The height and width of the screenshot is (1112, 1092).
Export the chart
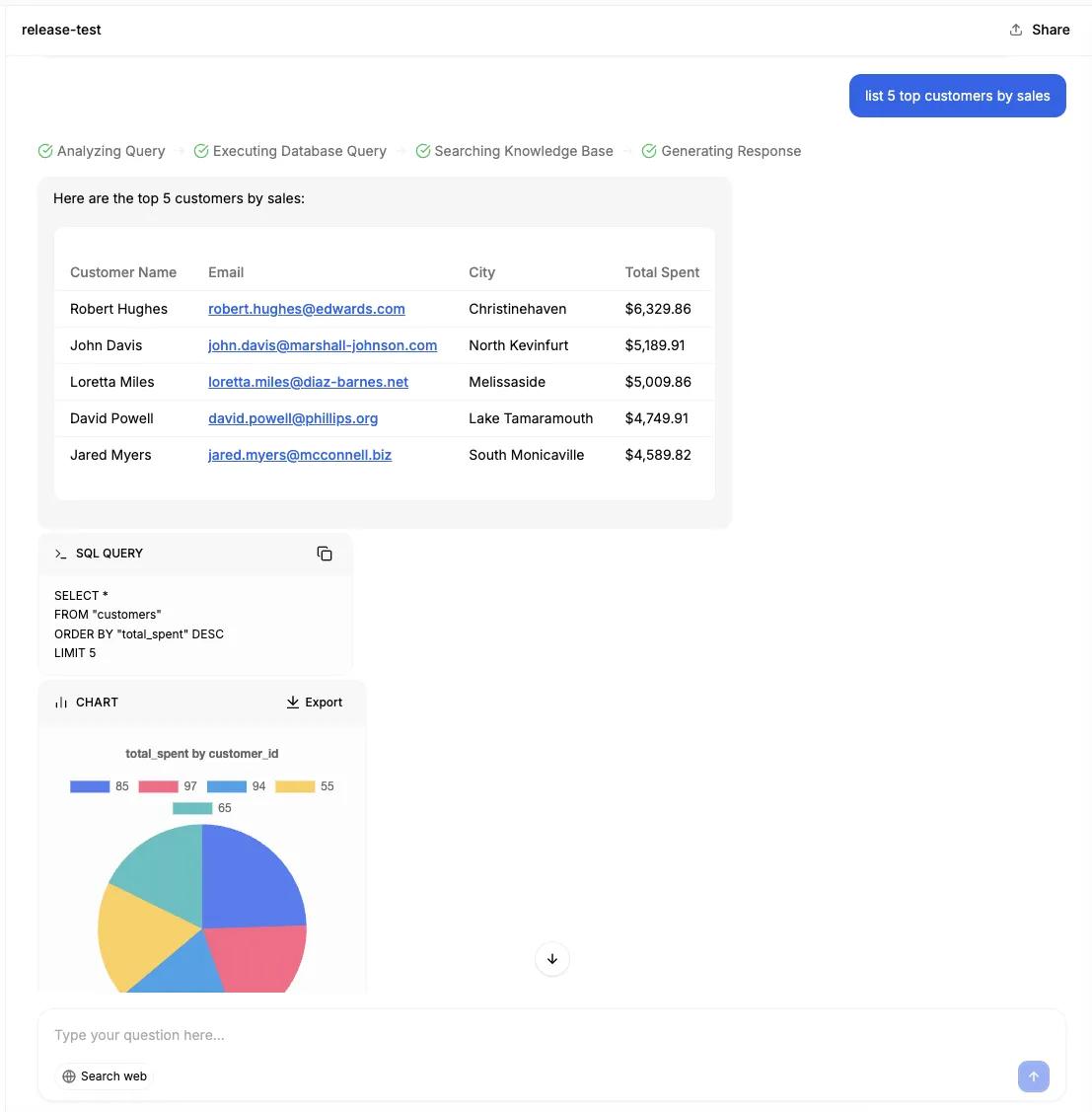coord(314,703)
